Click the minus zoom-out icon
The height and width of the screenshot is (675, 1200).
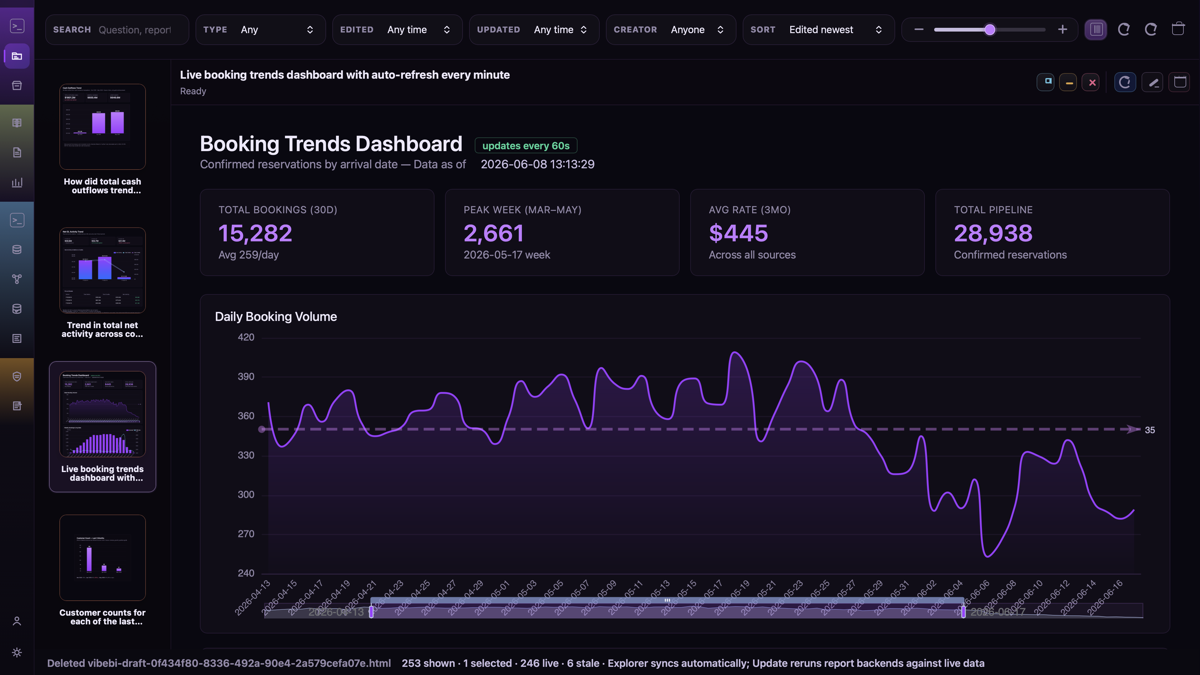coord(919,29)
